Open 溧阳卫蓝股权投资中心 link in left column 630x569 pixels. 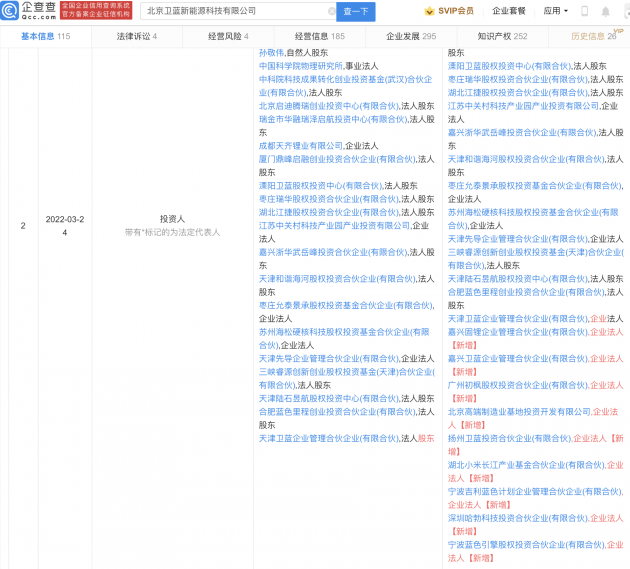coord(320,185)
